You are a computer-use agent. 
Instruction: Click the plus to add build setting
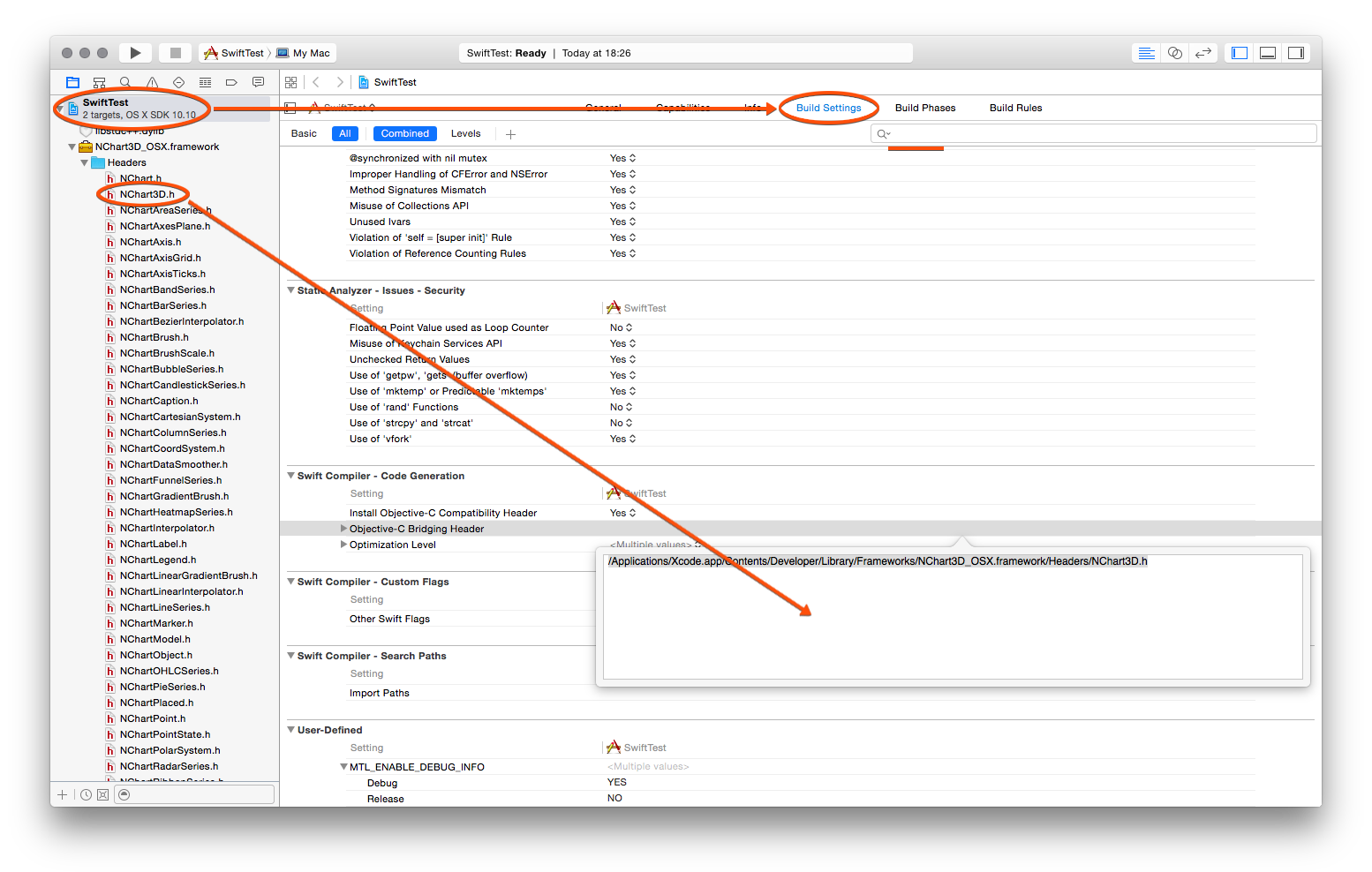click(510, 134)
